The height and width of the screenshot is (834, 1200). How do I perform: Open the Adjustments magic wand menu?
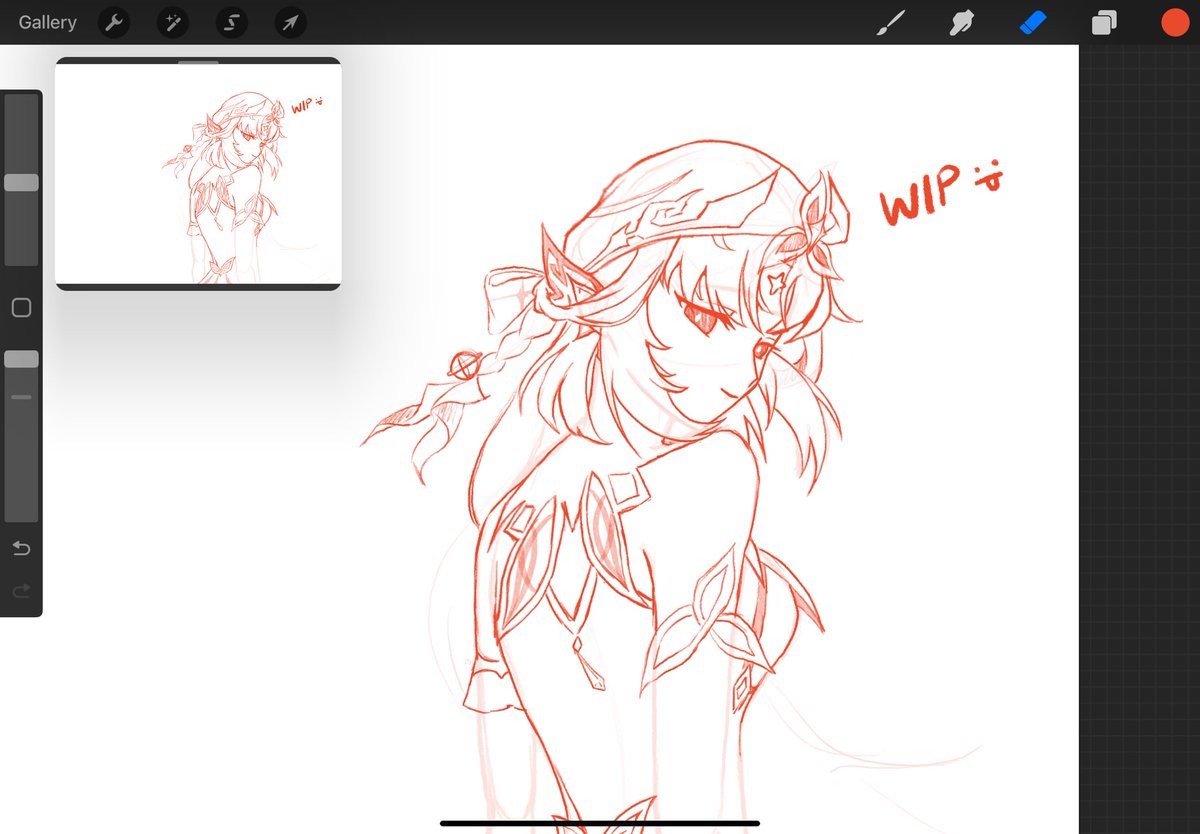[x=173, y=22]
